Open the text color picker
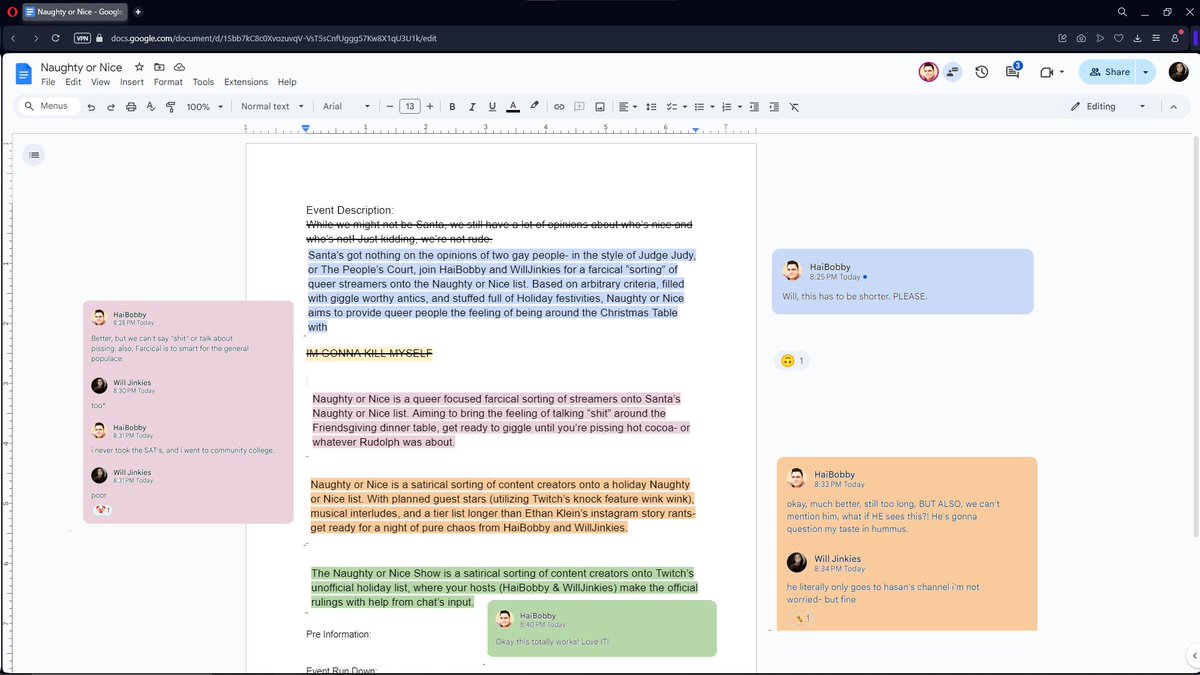This screenshot has height=675, width=1200. (x=512, y=106)
